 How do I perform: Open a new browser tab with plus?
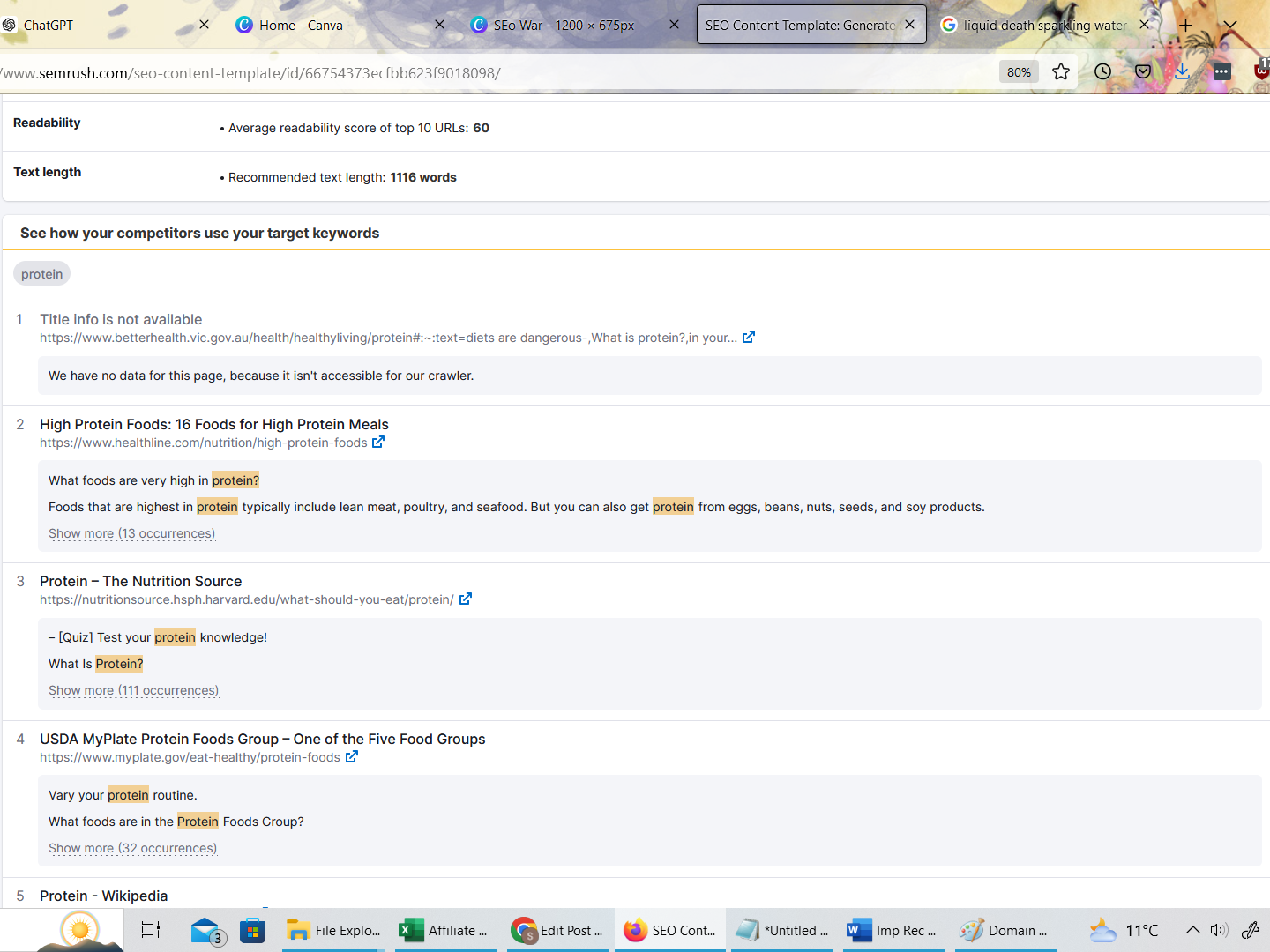tap(1186, 26)
